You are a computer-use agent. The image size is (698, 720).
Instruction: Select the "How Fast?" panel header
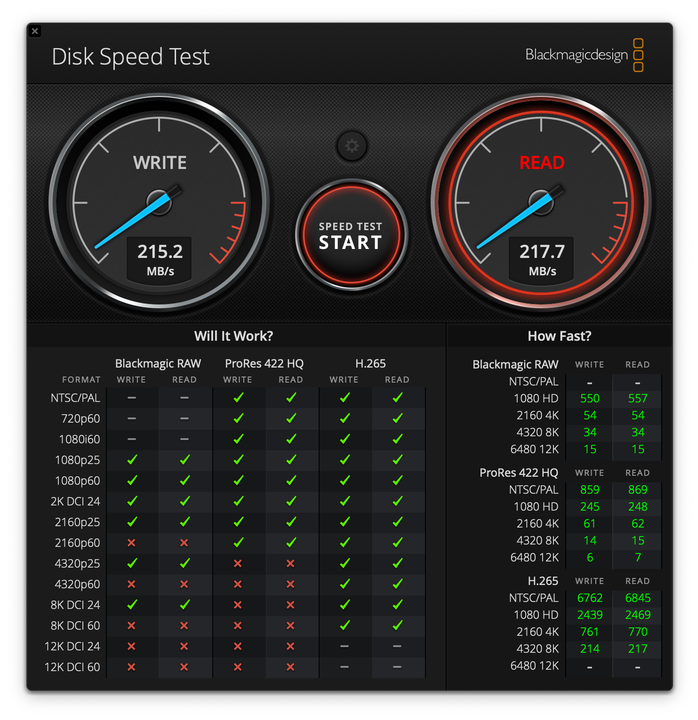559,336
